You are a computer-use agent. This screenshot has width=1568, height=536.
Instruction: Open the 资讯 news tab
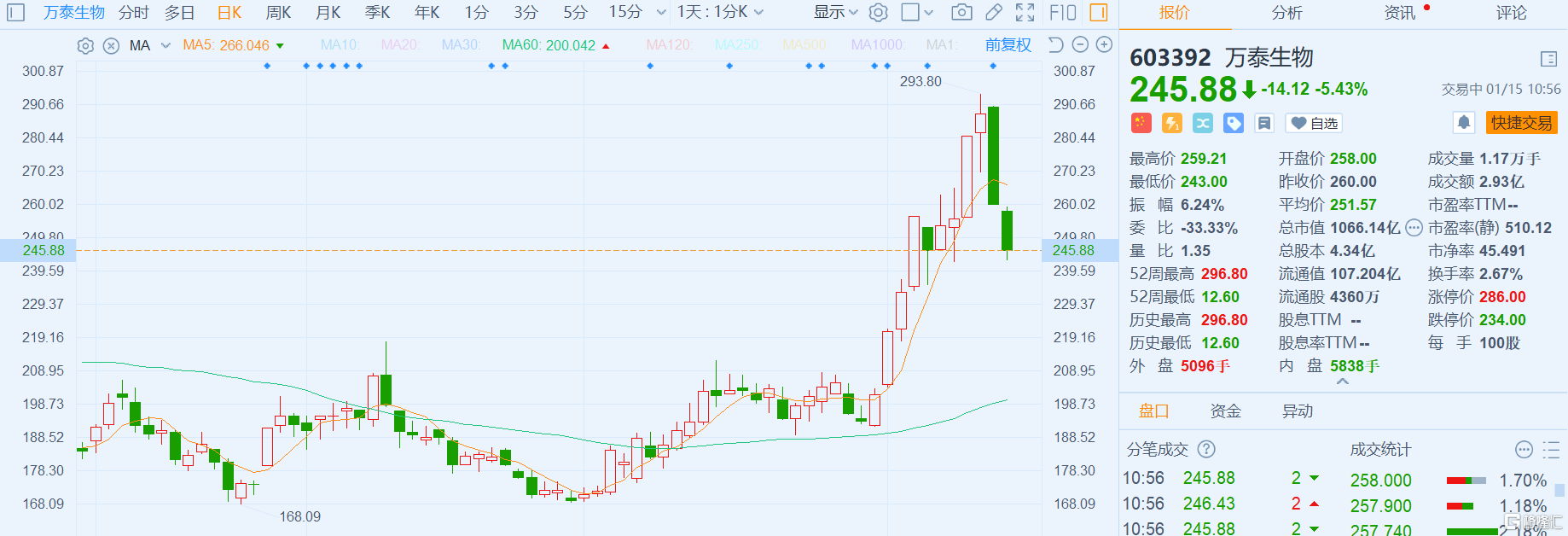point(1400,13)
